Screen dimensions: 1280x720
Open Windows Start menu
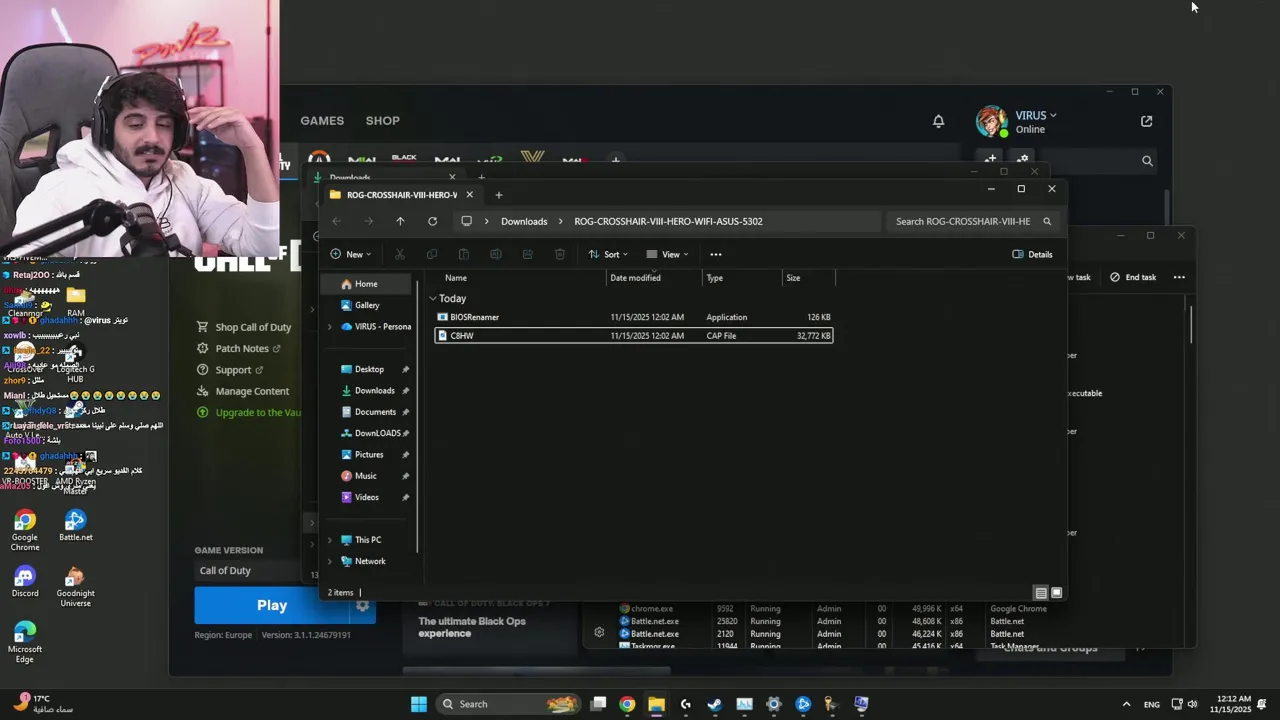[419, 704]
